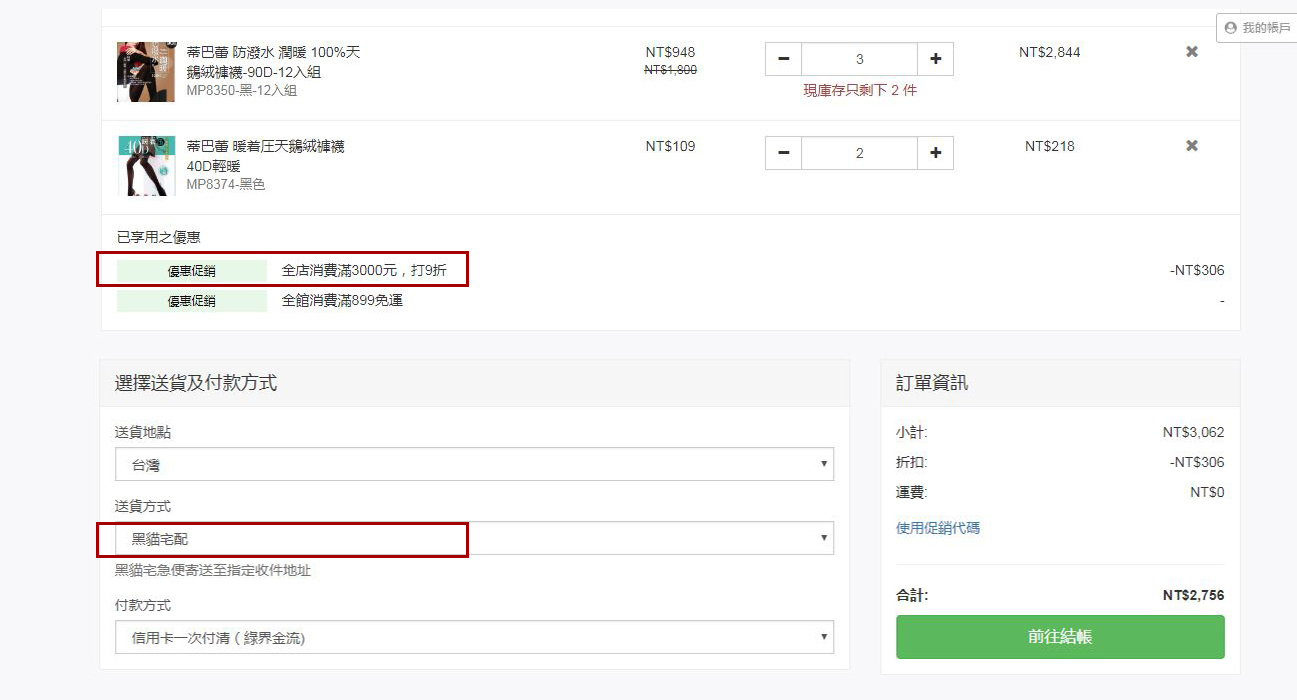
Task: Click the 優惠促銷 tag for 打9折 discount
Action: [192, 271]
